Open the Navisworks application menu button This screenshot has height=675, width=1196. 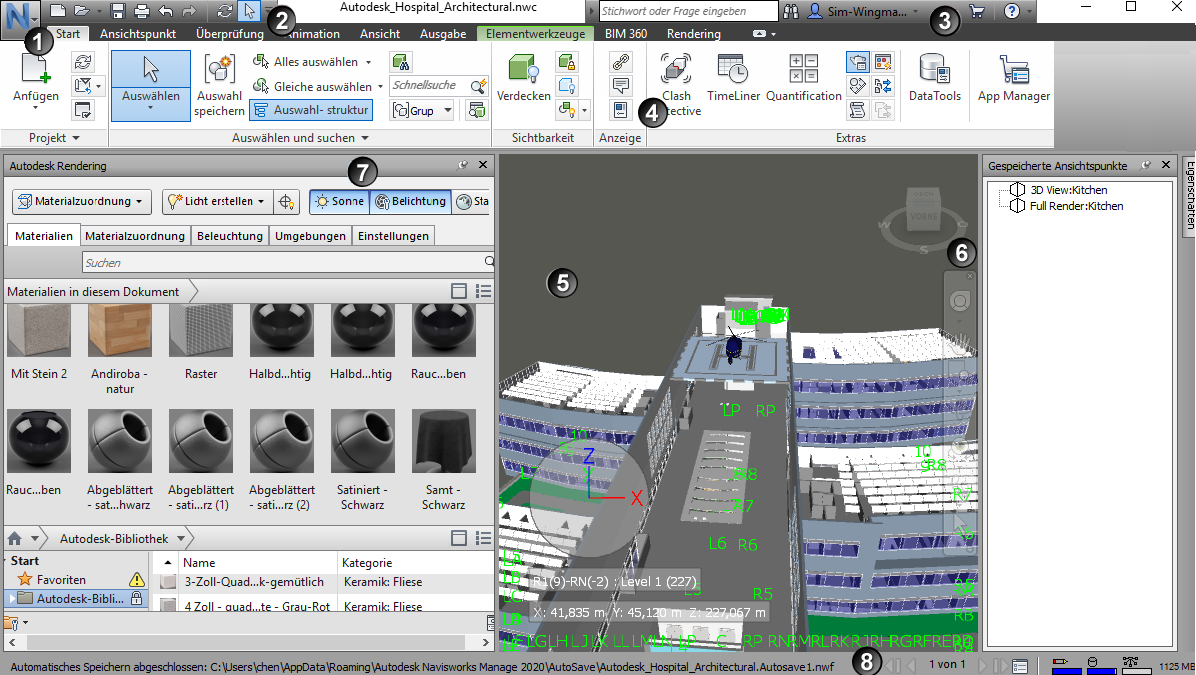coord(21,18)
